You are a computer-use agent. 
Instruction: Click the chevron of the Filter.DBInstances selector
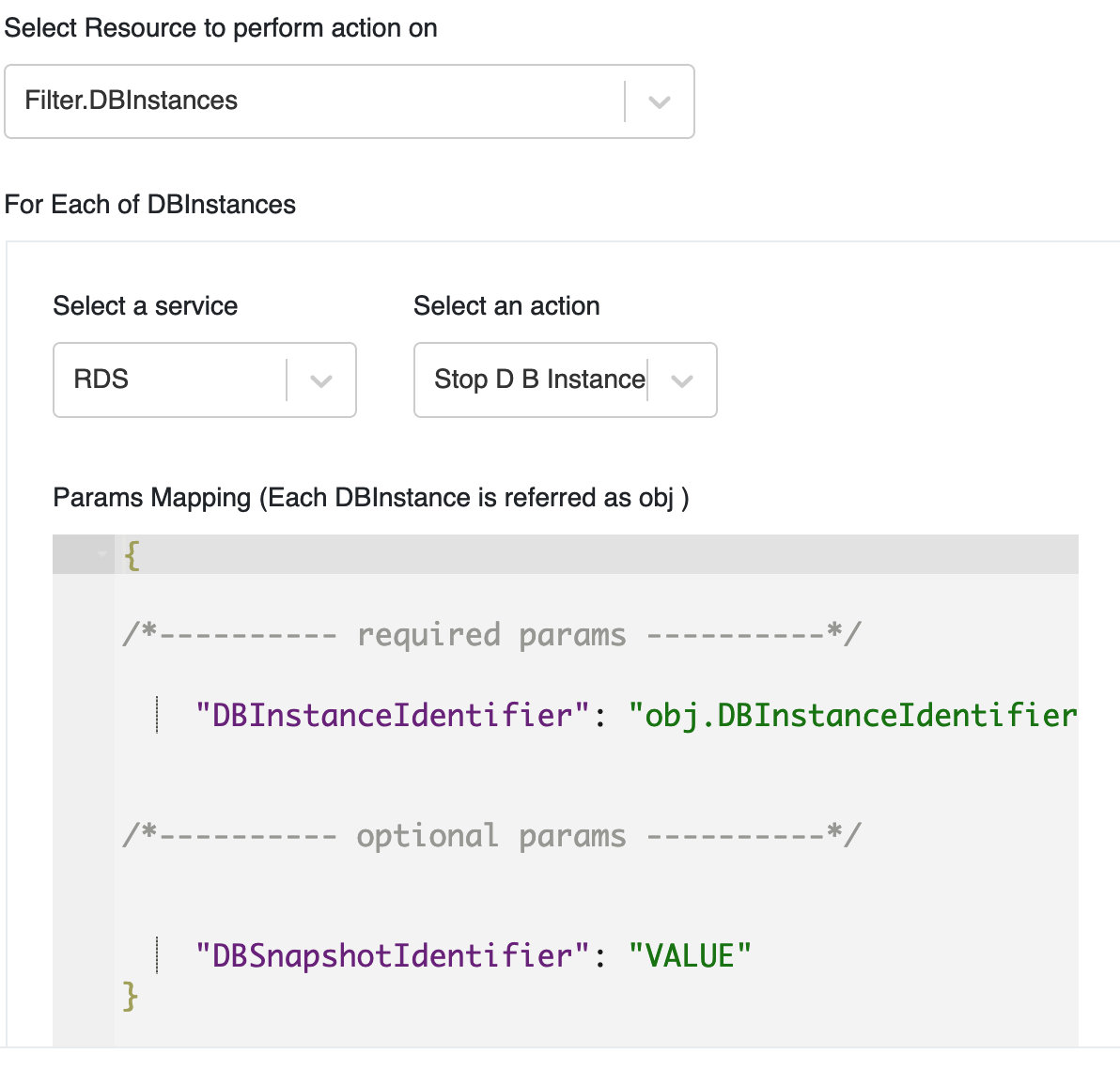click(x=660, y=102)
